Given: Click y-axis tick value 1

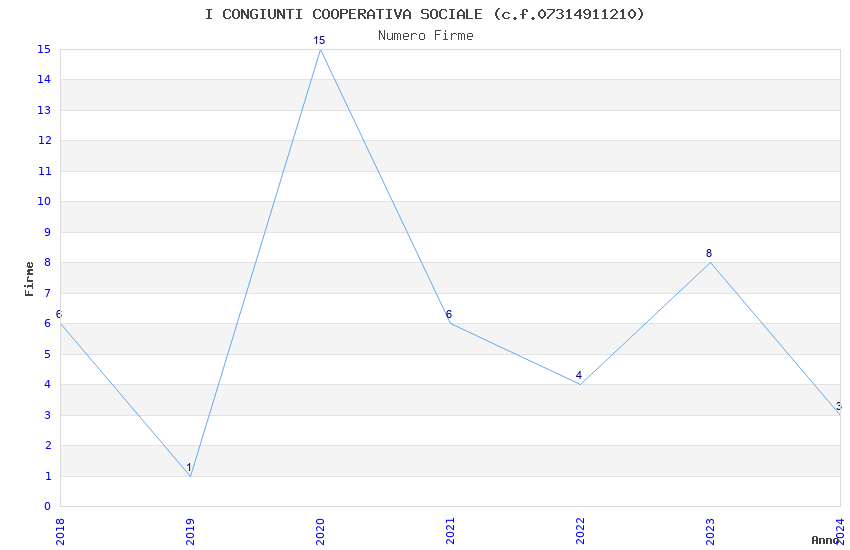Looking at the screenshot, I should pyautogui.click(x=48, y=476).
